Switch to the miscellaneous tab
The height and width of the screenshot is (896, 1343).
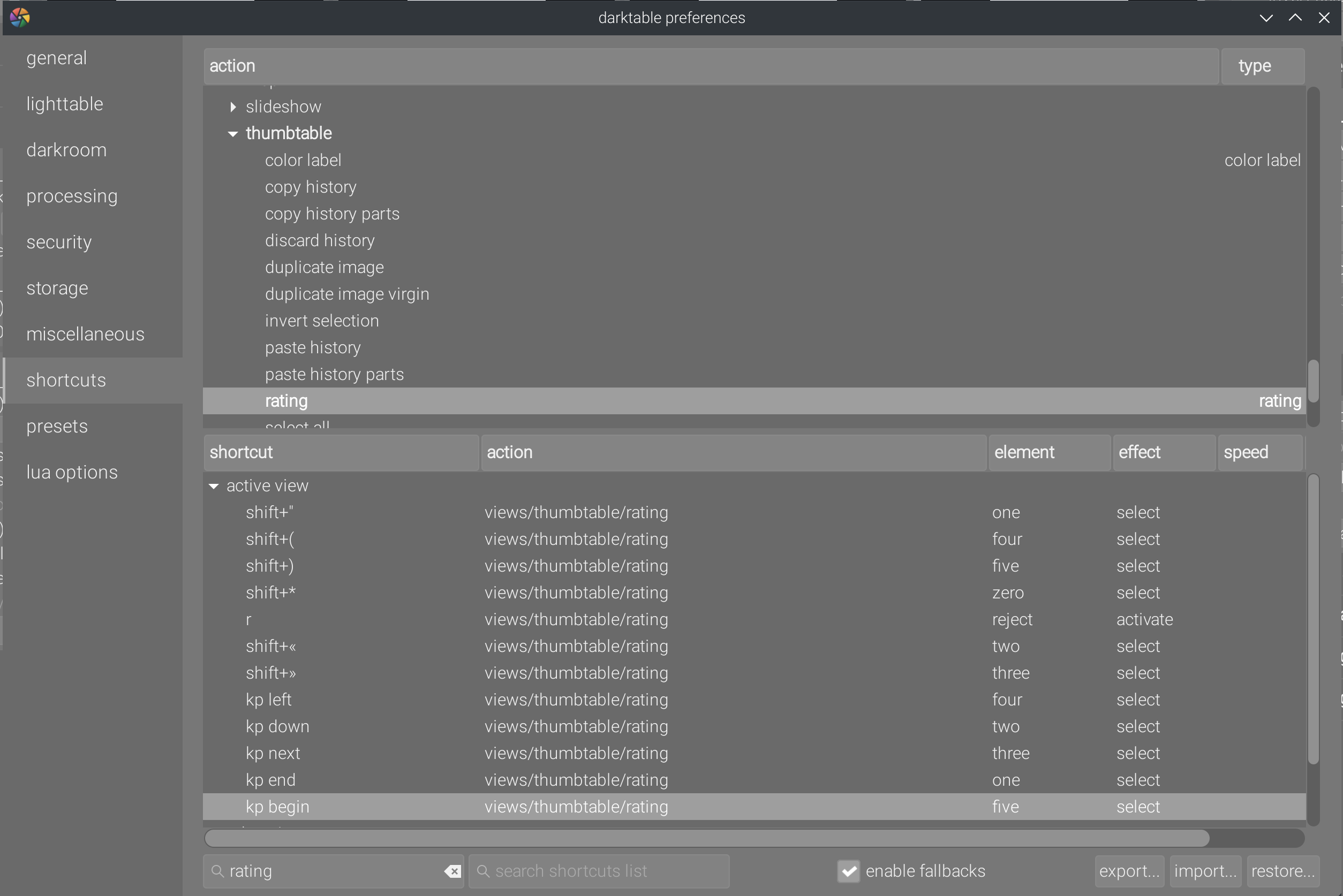click(x=93, y=333)
